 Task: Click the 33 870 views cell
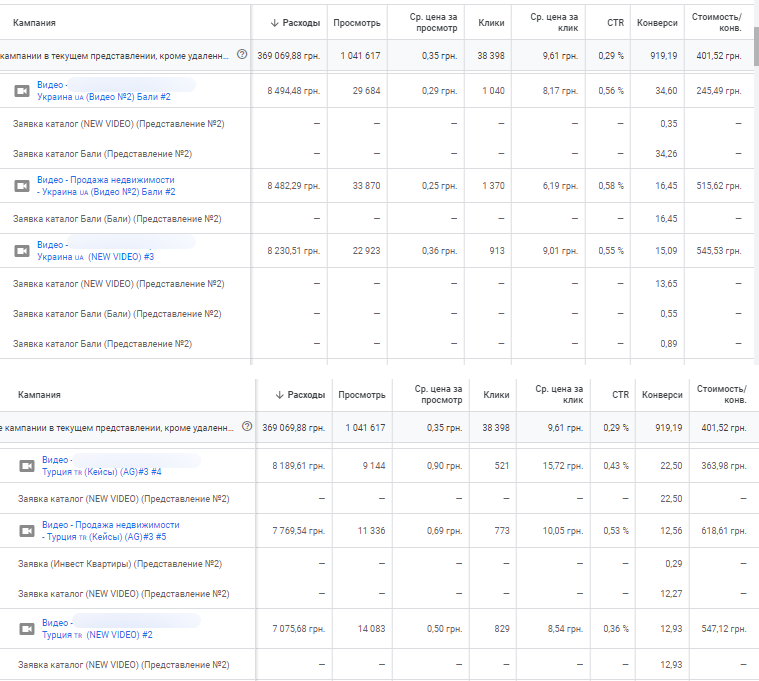(x=366, y=186)
